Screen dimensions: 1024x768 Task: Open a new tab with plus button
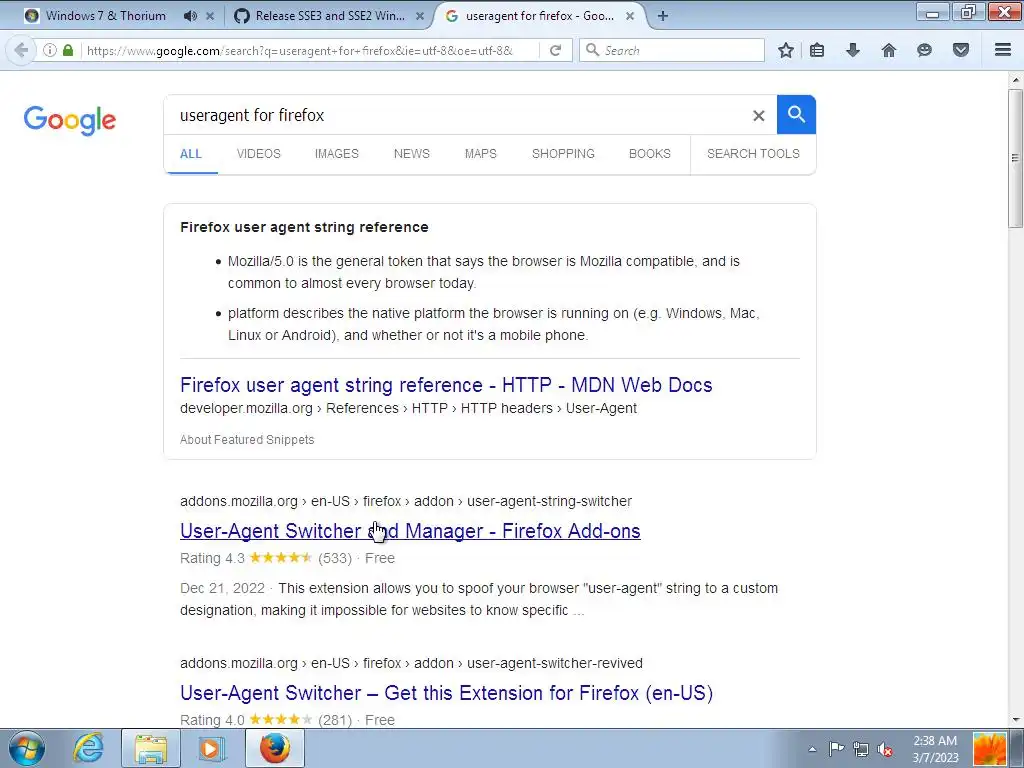coord(663,16)
